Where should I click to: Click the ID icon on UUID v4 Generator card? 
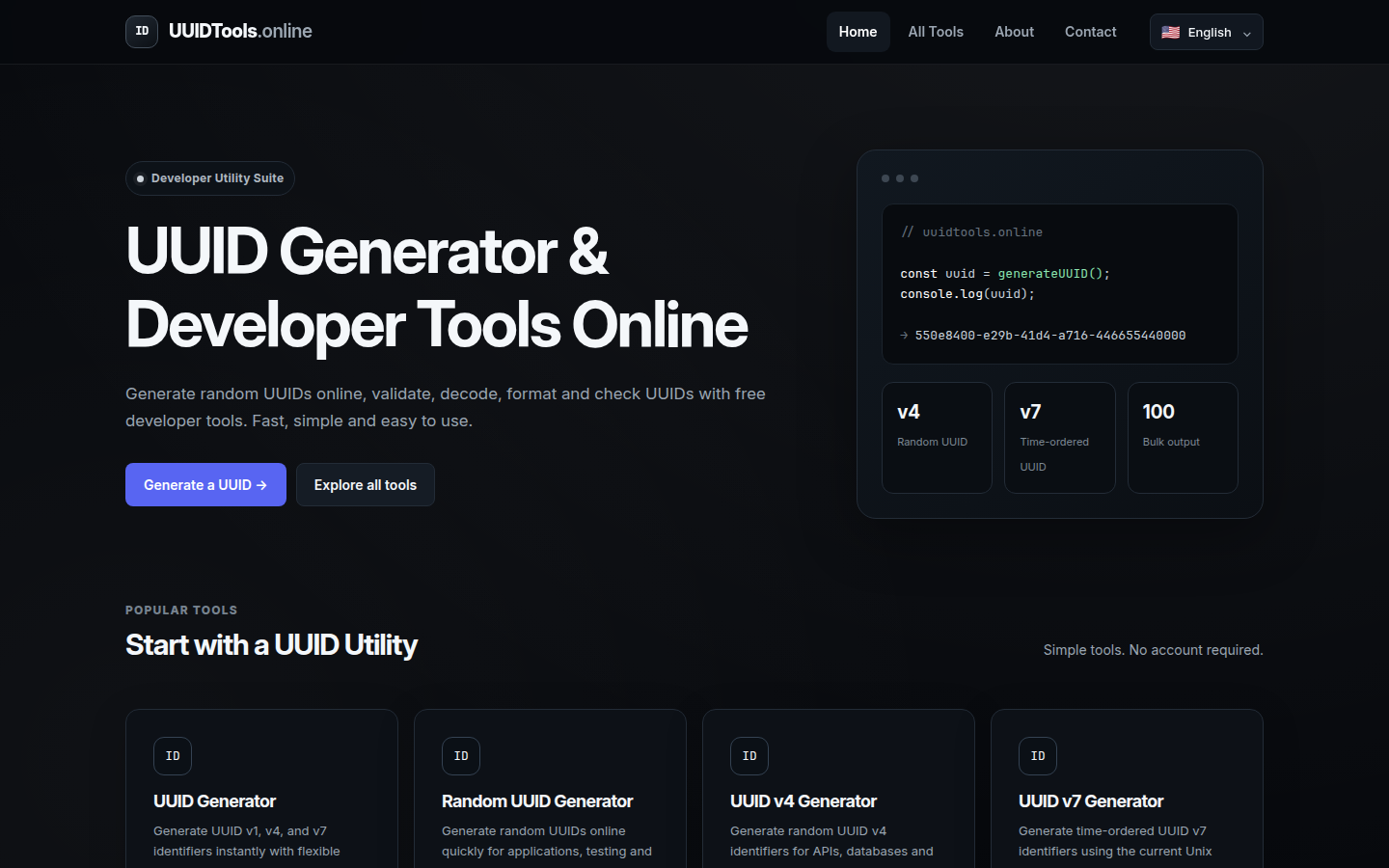(749, 756)
